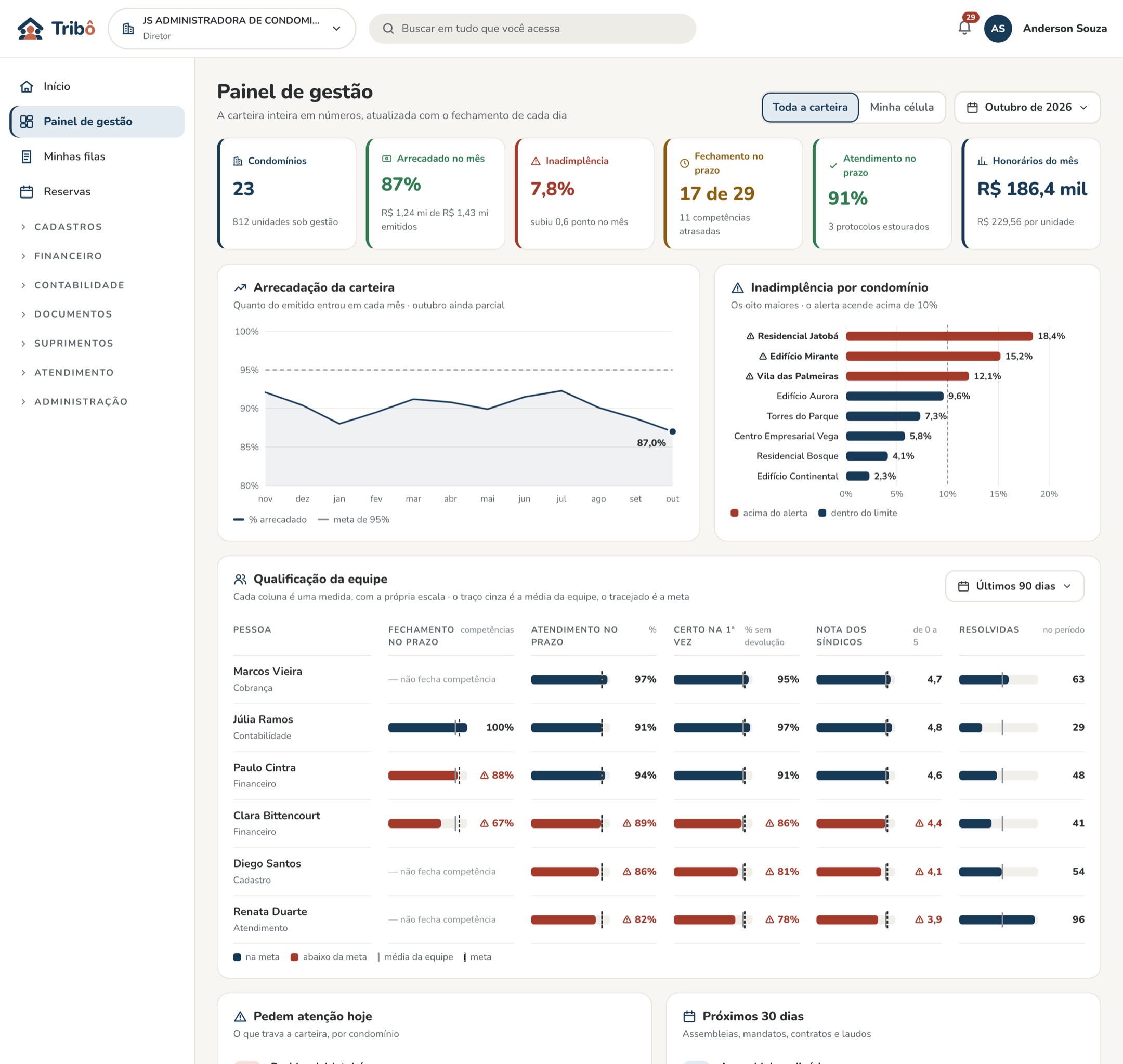Click the Pedem atenção hoje warning icon
The image size is (1123, 1064).
tap(241, 1016)
